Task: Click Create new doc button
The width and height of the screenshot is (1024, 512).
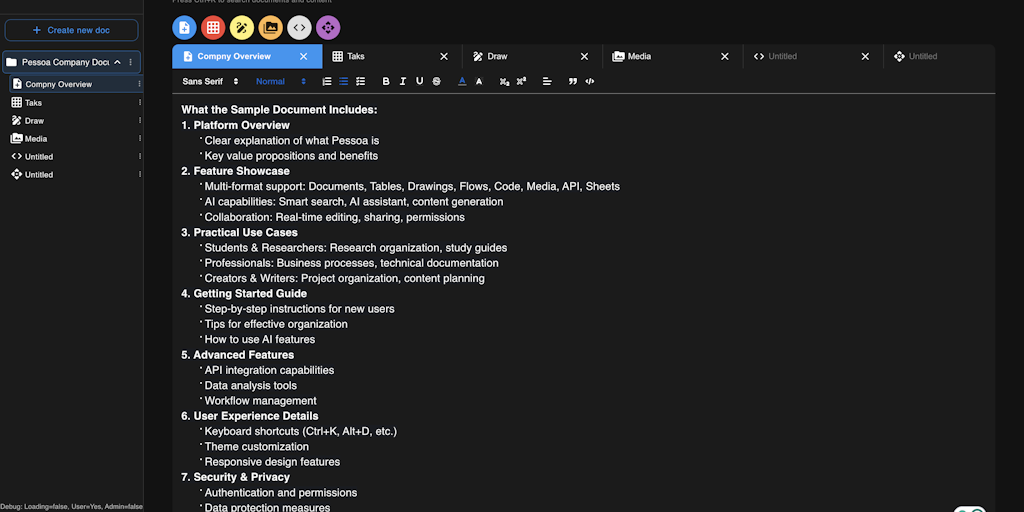Action: pos(71,30)
